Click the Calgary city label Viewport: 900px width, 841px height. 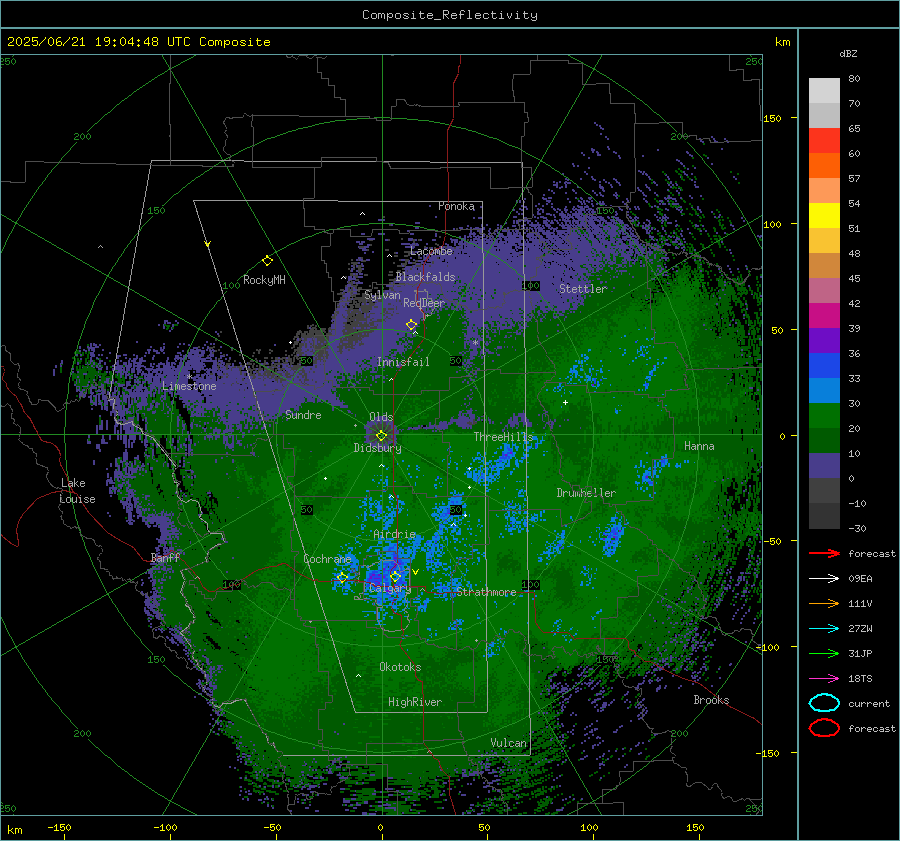click(390, 588)
